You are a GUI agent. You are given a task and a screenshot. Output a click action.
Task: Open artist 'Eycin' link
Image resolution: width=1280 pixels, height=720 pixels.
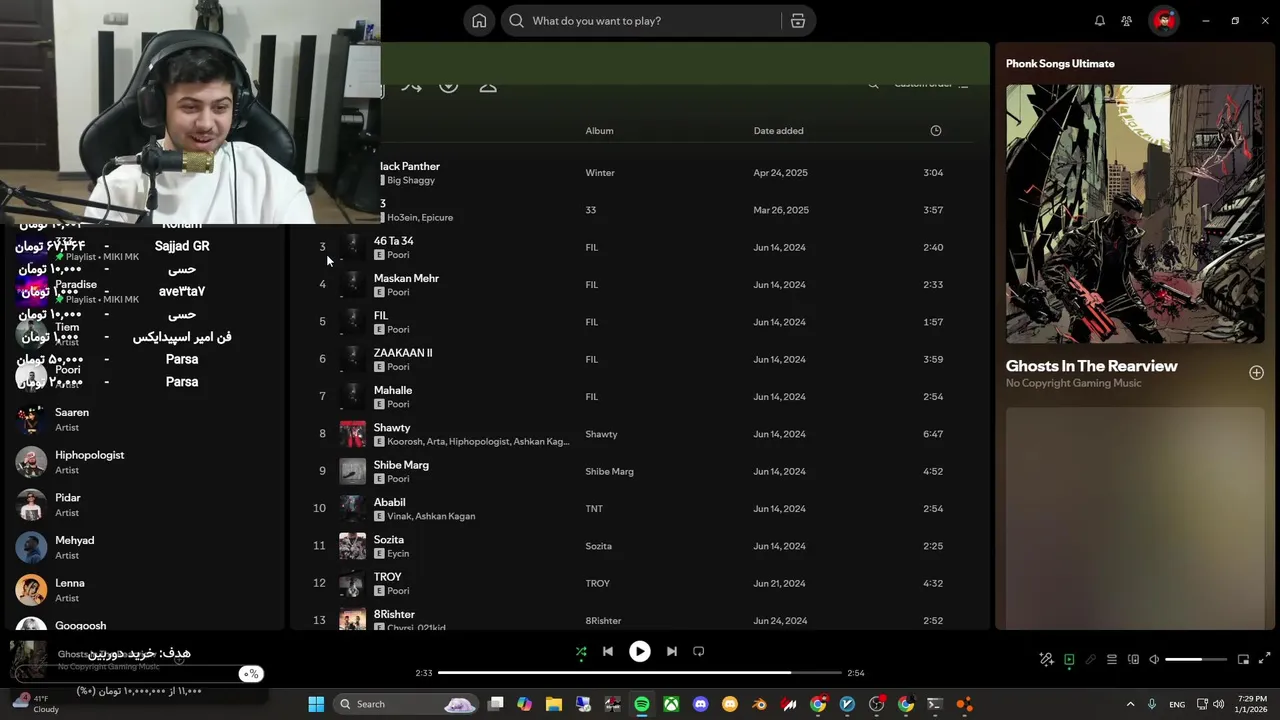(x=398, y=554)
